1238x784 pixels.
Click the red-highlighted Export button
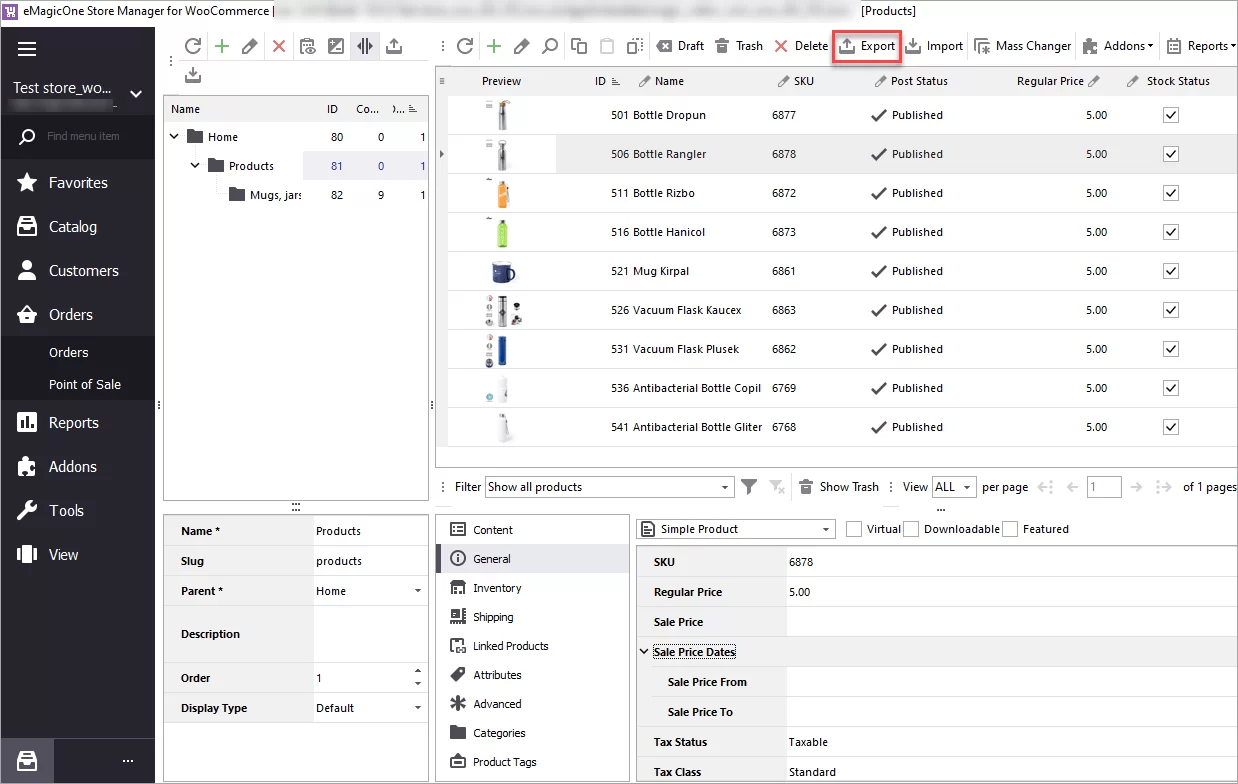coord(866,45)
